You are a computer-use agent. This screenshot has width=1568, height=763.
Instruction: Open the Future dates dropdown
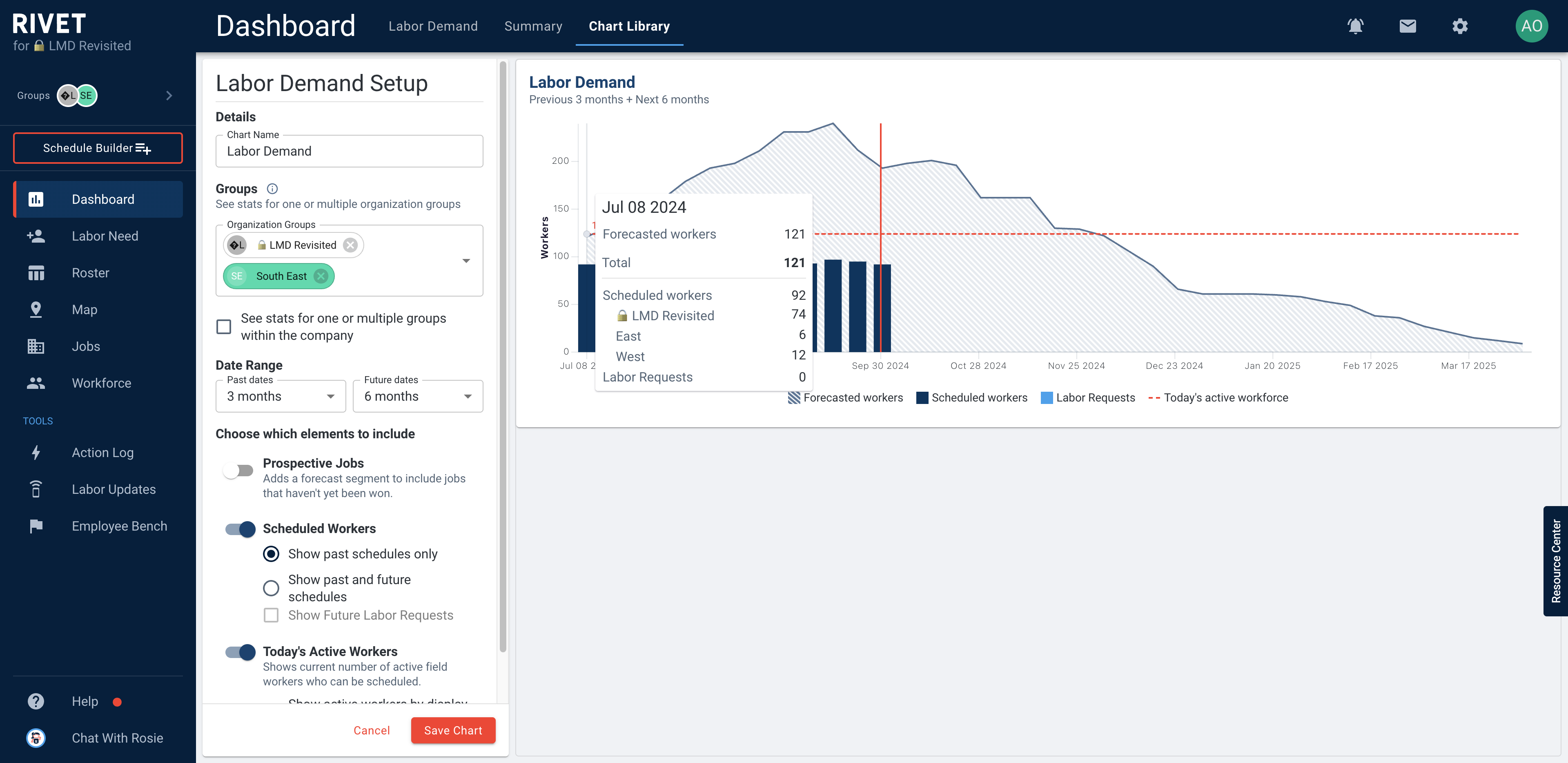tap(418, 397)
